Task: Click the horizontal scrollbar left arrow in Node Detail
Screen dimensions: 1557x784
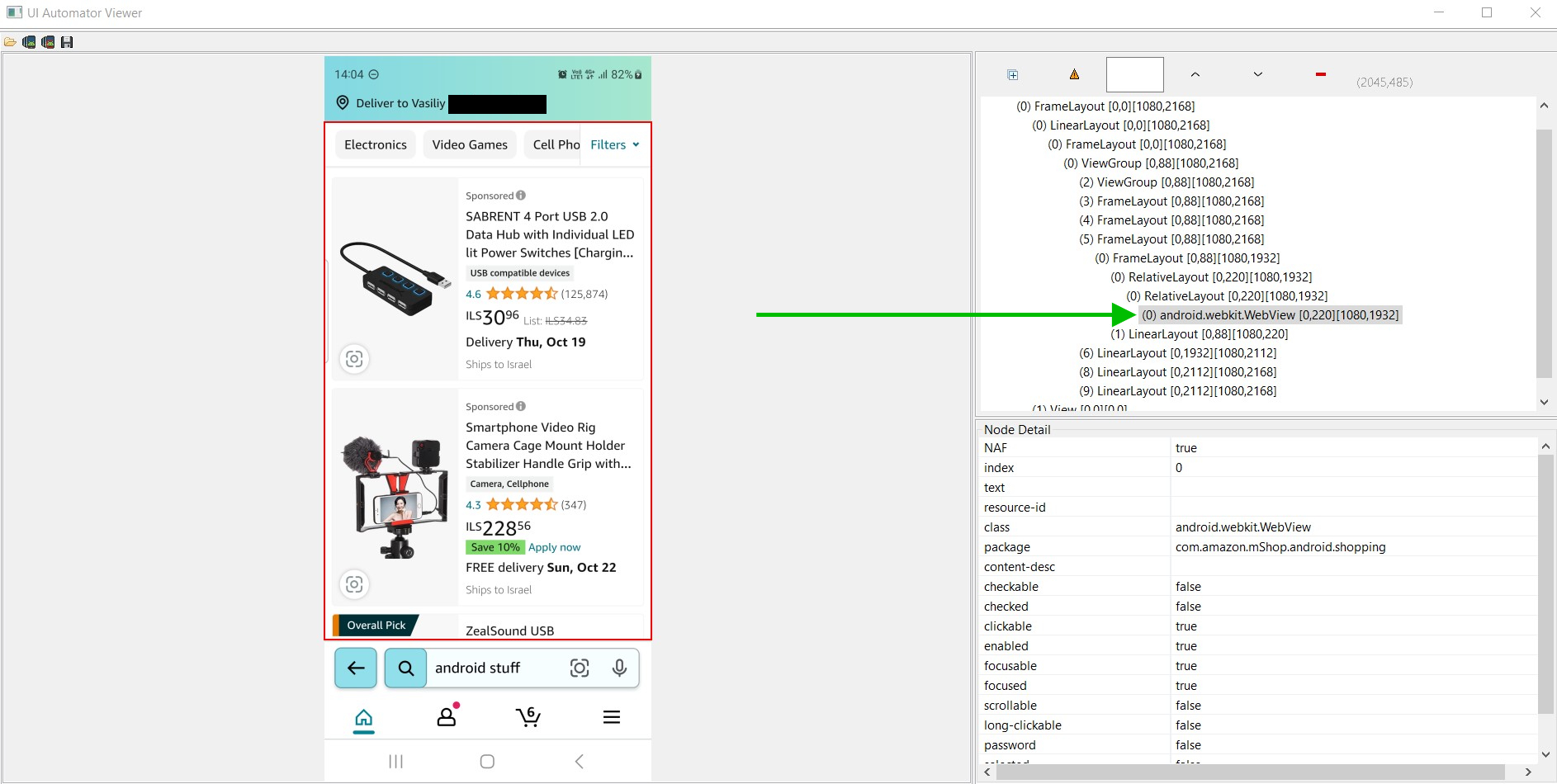Action: coord(987,772)
